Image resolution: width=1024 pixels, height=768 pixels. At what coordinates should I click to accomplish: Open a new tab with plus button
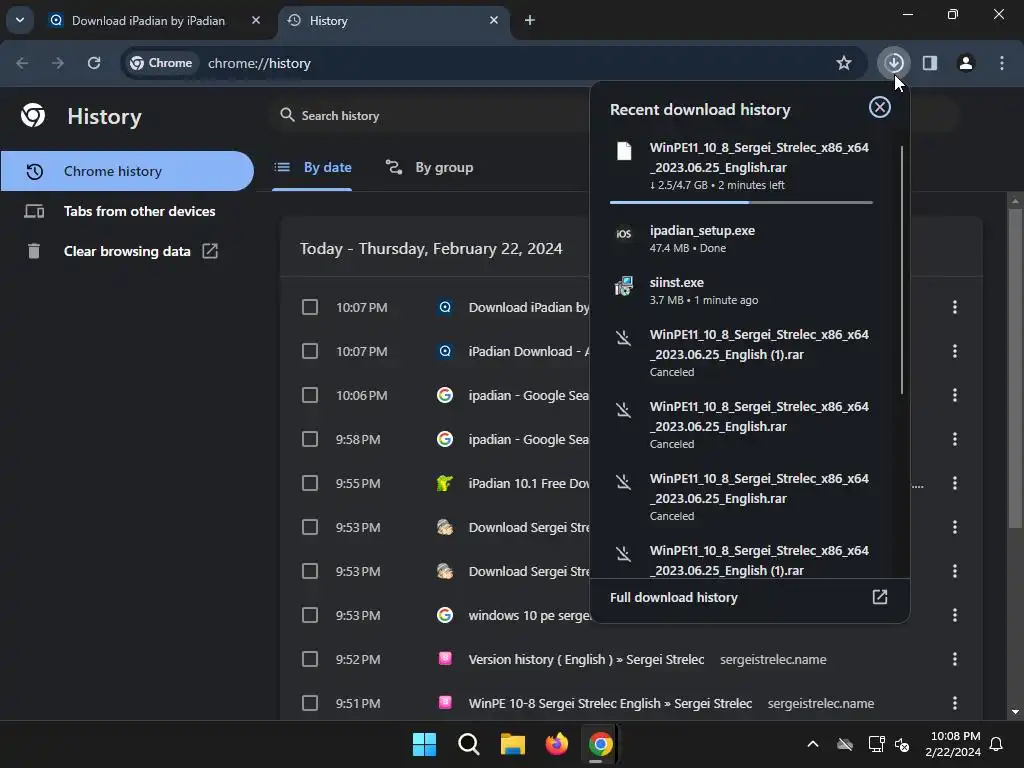[x=530, y=20]
